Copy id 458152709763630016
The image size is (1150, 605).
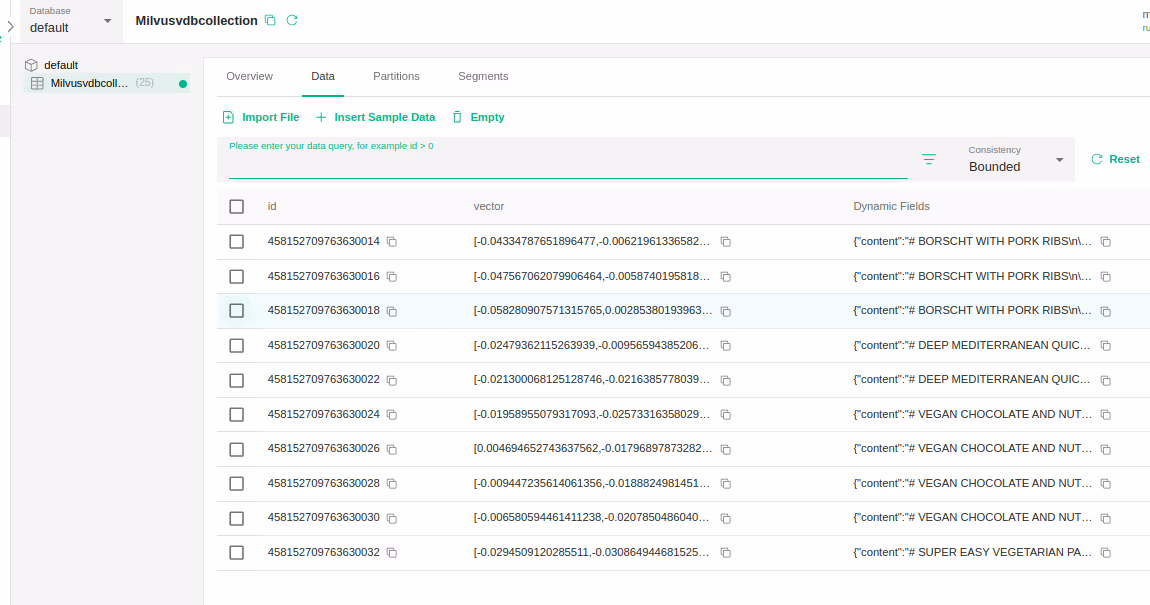(392, 277)
